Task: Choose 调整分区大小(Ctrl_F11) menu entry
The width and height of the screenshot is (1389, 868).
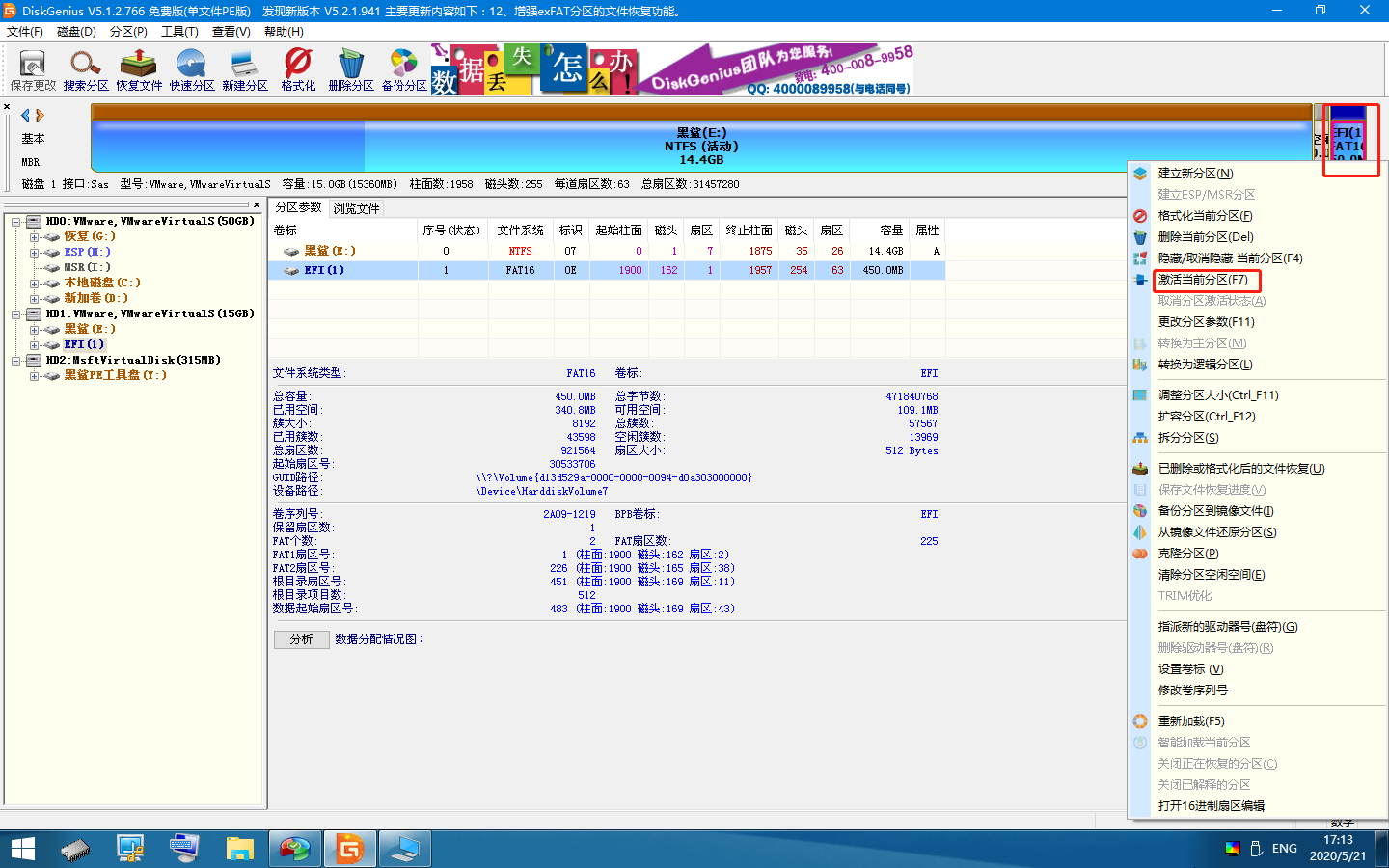Action: coord(1218,395)
